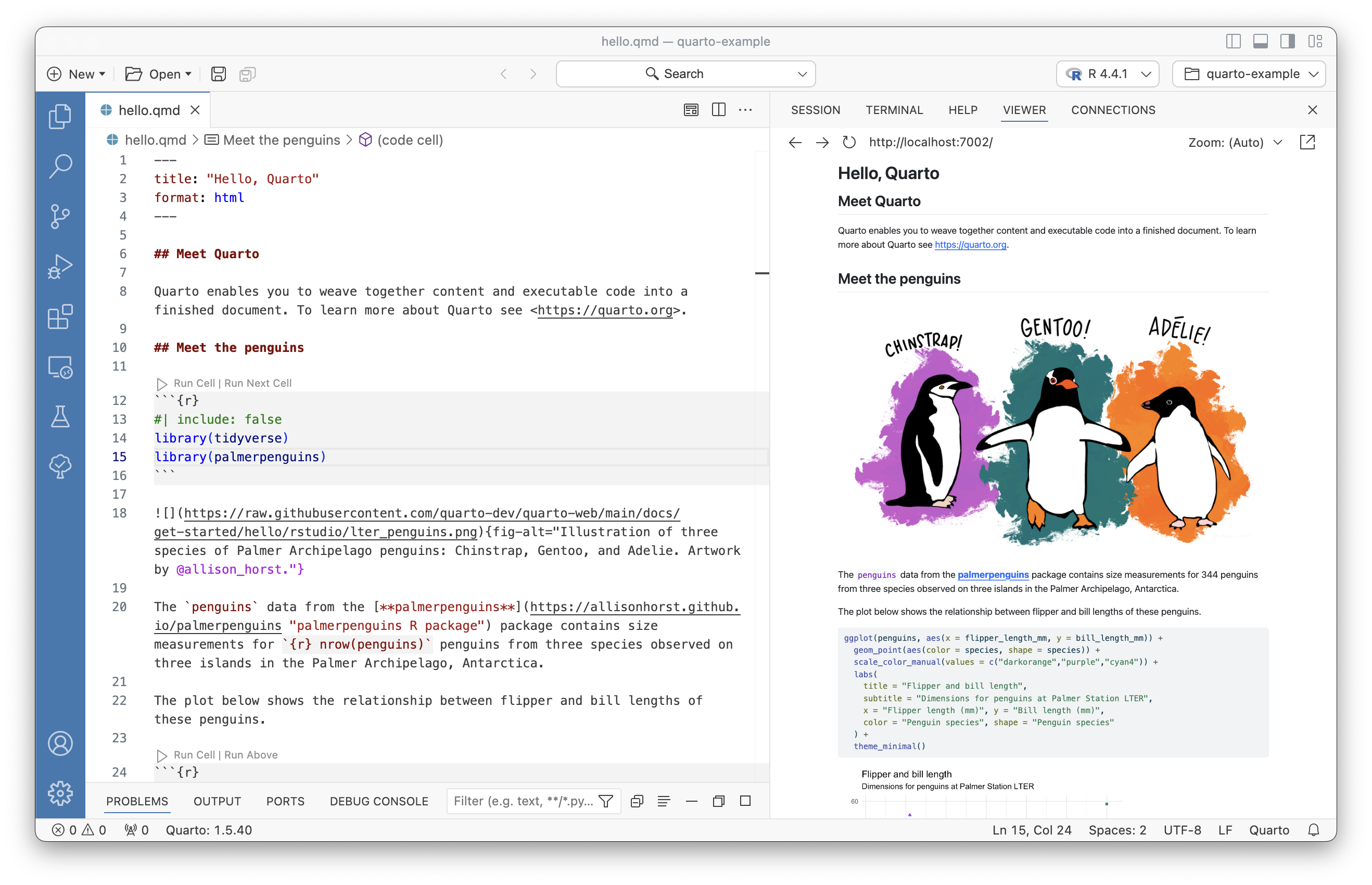The height and width of the screenshot is (885, 1372).
Task: Open the Extensions view icon
Action: (60, 317)
